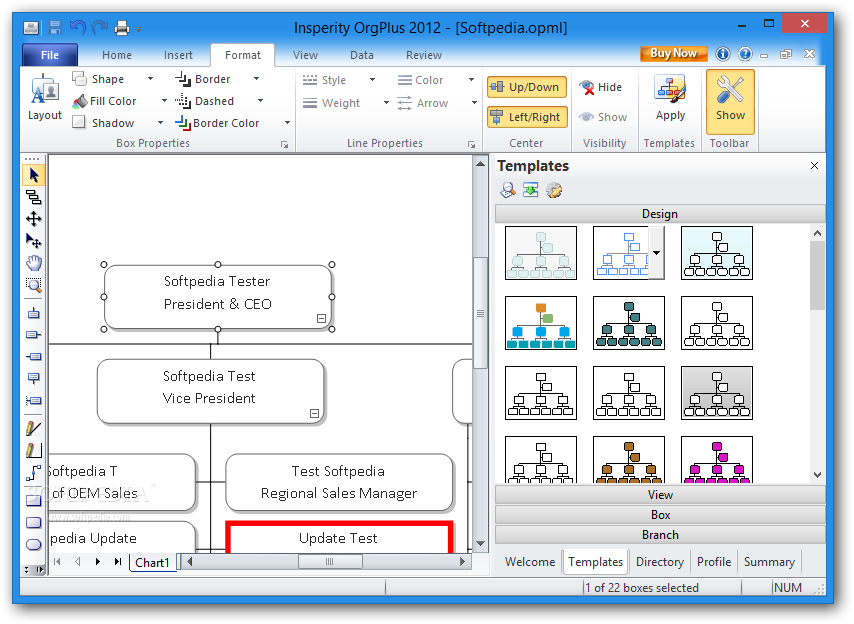Expand the Branch templates section
Image resolution: width=854 pixels, height=624 pixels.
[660, 535]
